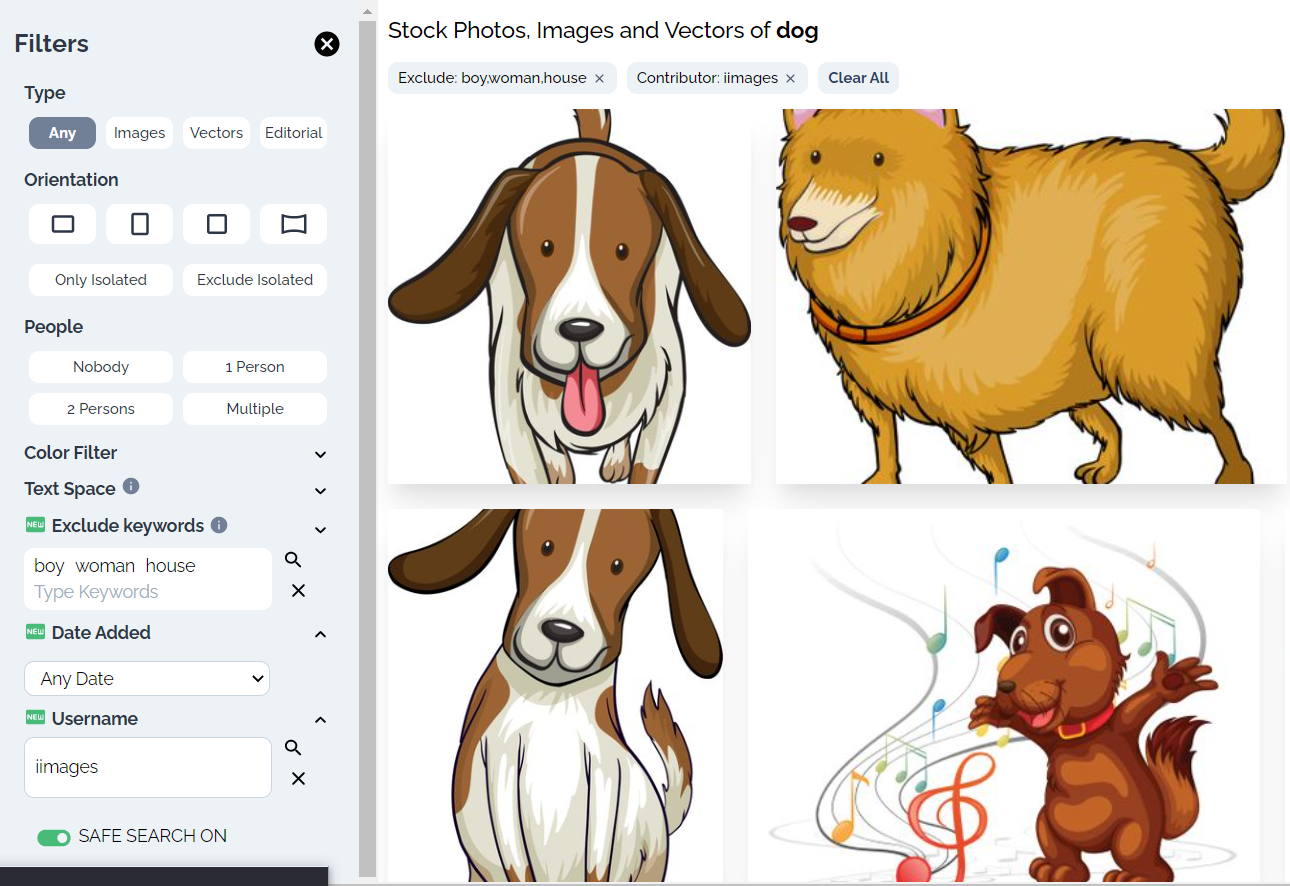1290x886 pixels.
Task: Select vertical orientation icon
Action: (139, 224)
